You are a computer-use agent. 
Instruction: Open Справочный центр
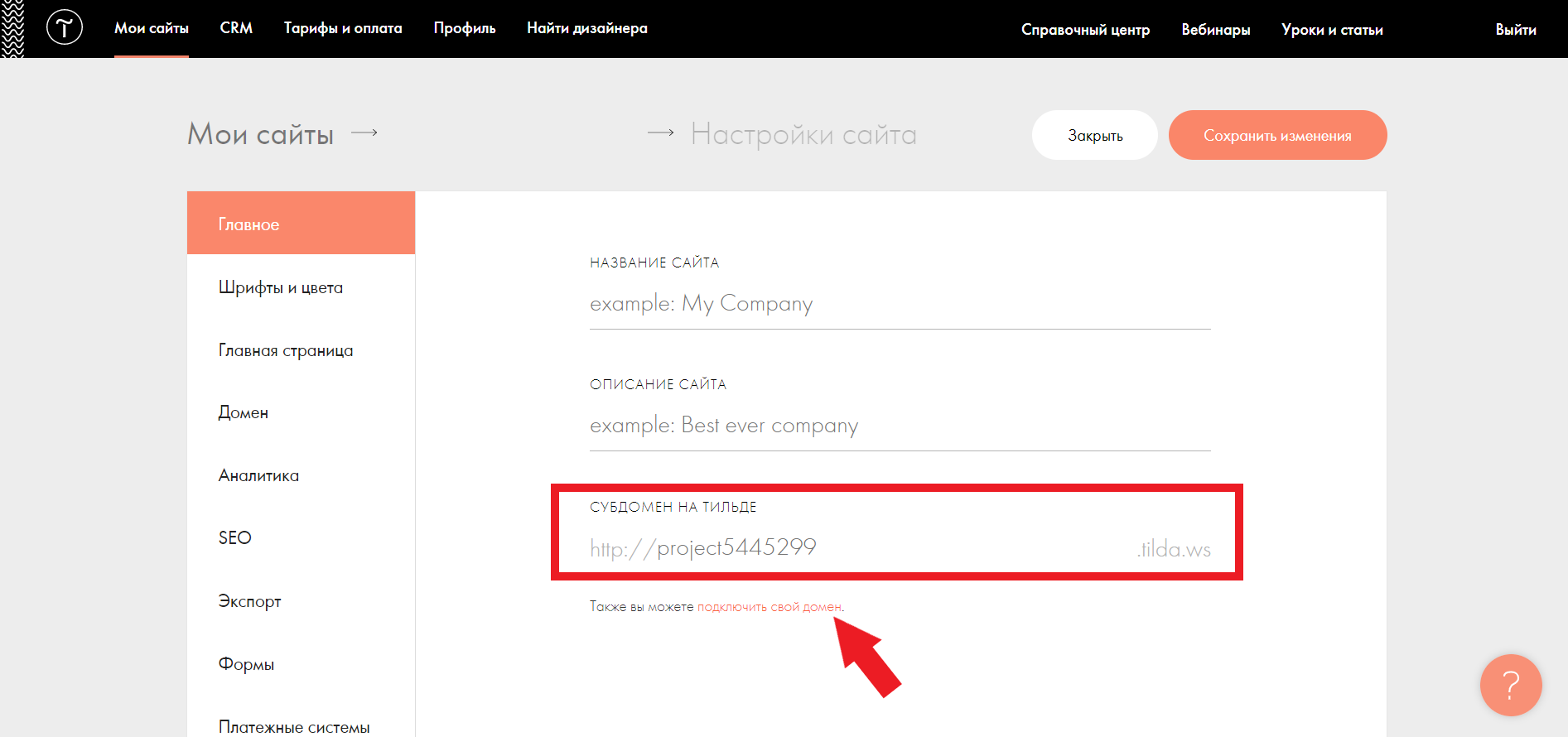pyautogui.click(x=1085, y=30)
